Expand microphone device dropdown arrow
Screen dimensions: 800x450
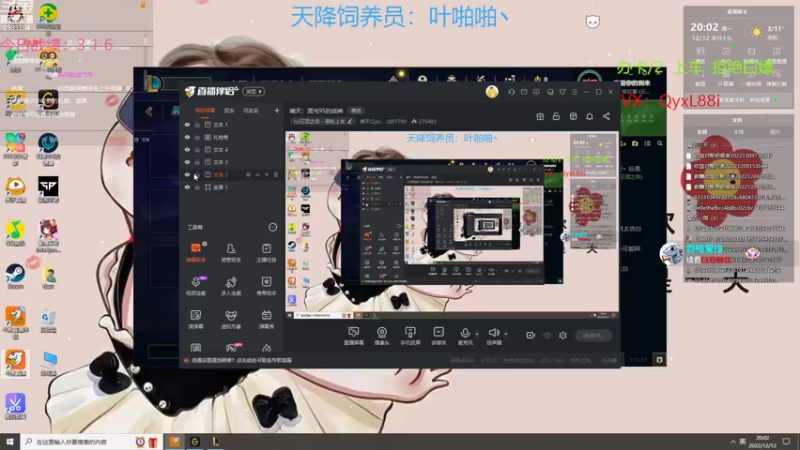click(477, 334)
